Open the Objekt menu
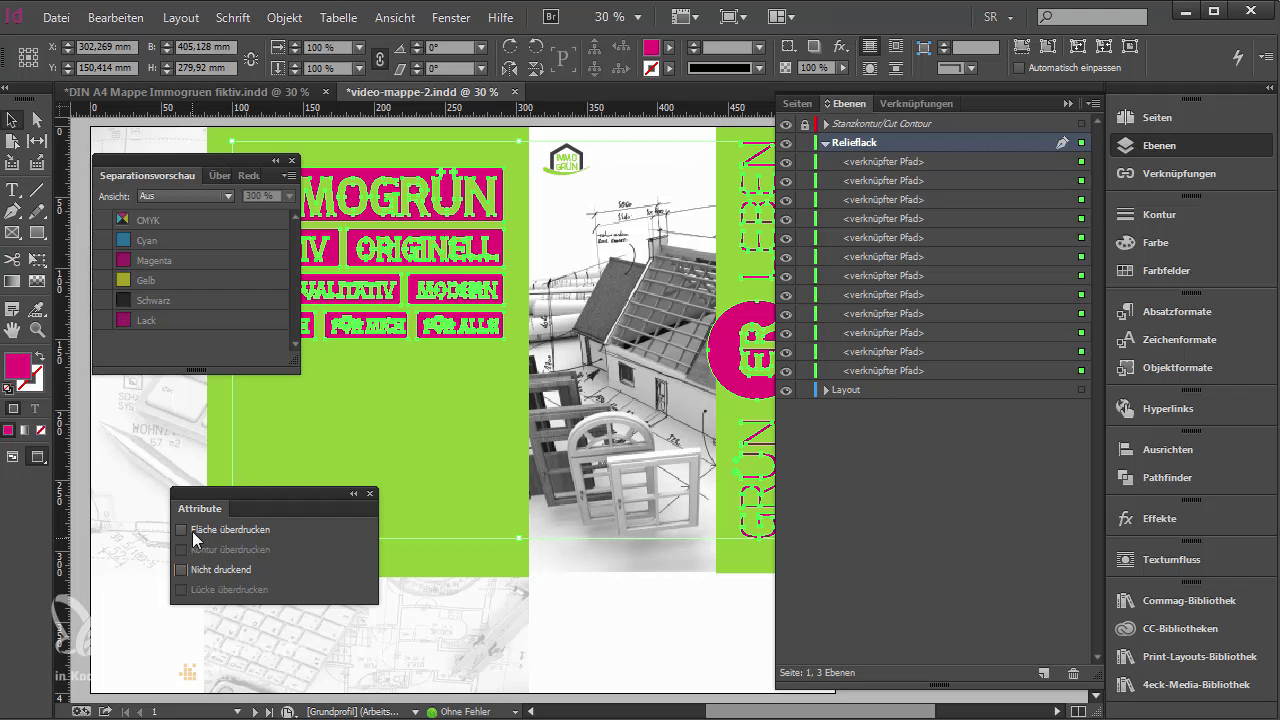Viewport: 1280px width, 720px height. click(285, 18)
